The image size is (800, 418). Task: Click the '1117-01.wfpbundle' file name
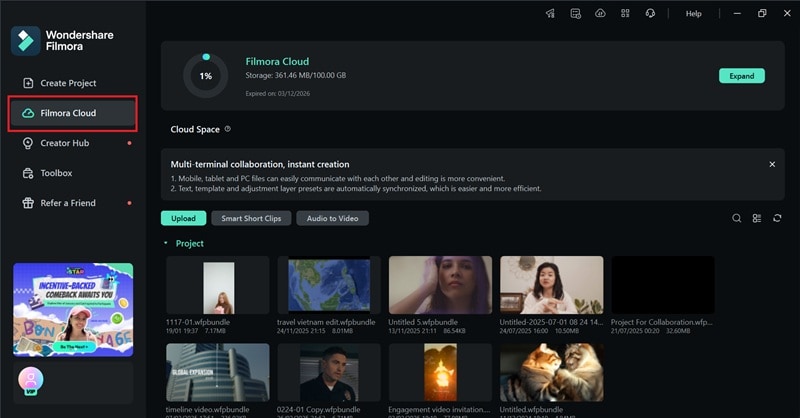pyautogui.click(x=198, y=322)
